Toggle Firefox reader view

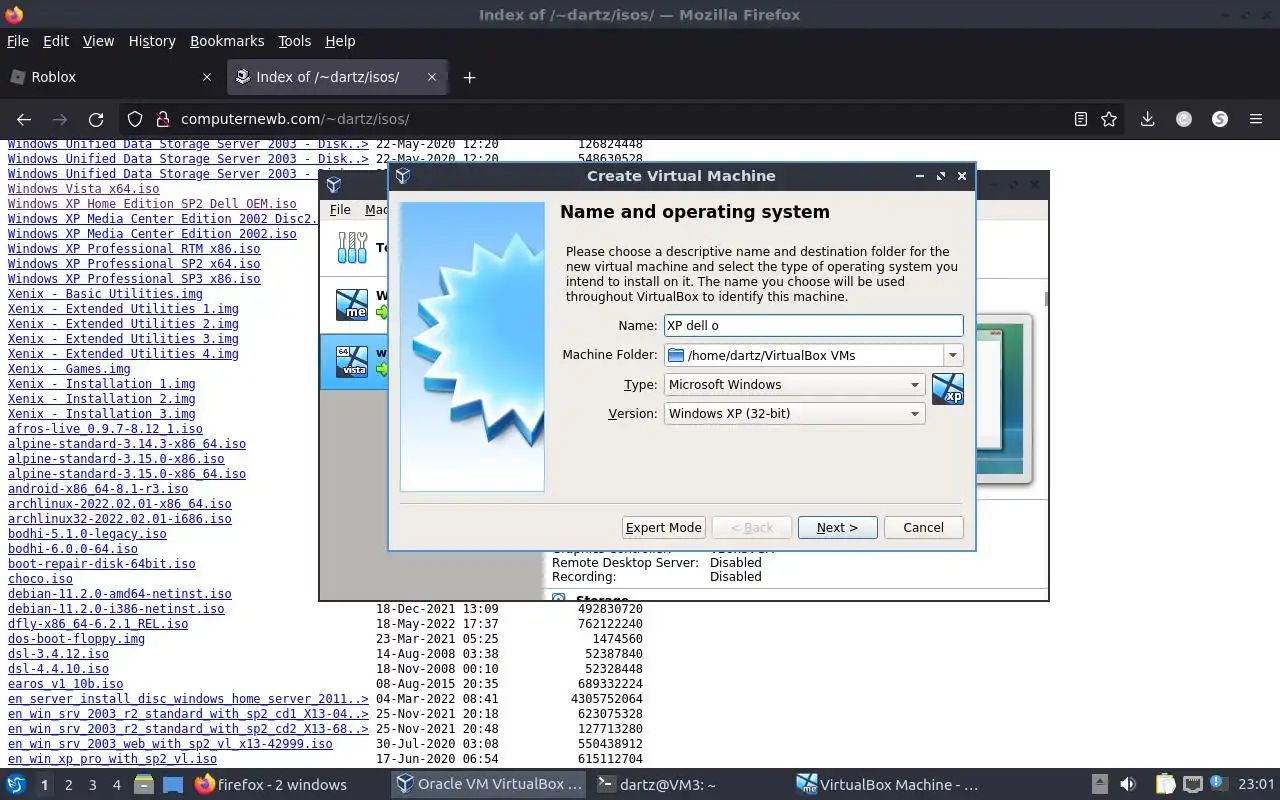tap(1081, 119)
